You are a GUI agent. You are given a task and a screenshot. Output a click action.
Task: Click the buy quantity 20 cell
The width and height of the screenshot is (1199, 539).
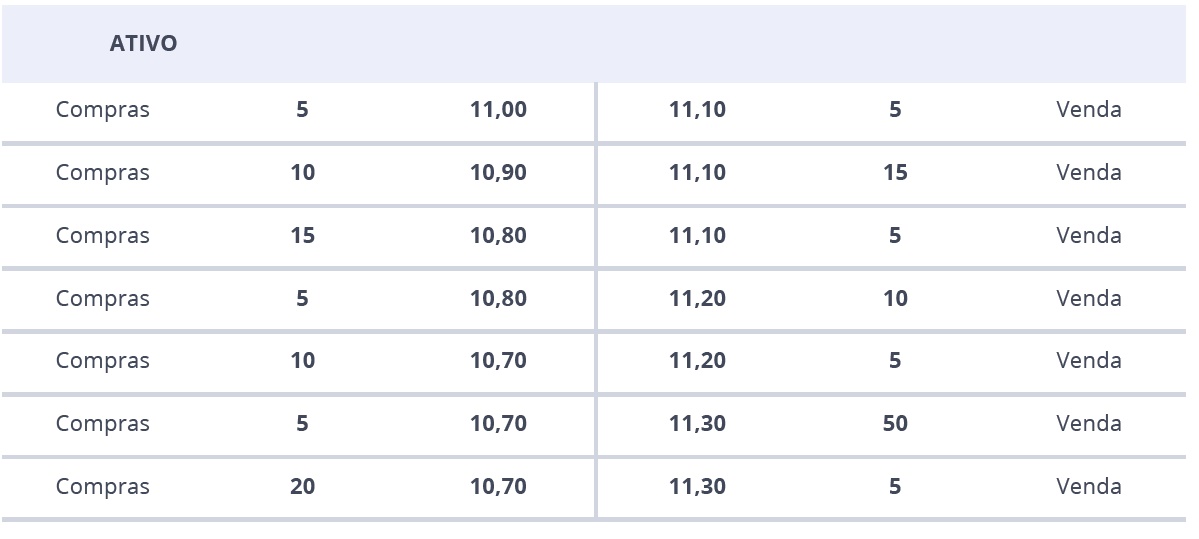[302, 486]
